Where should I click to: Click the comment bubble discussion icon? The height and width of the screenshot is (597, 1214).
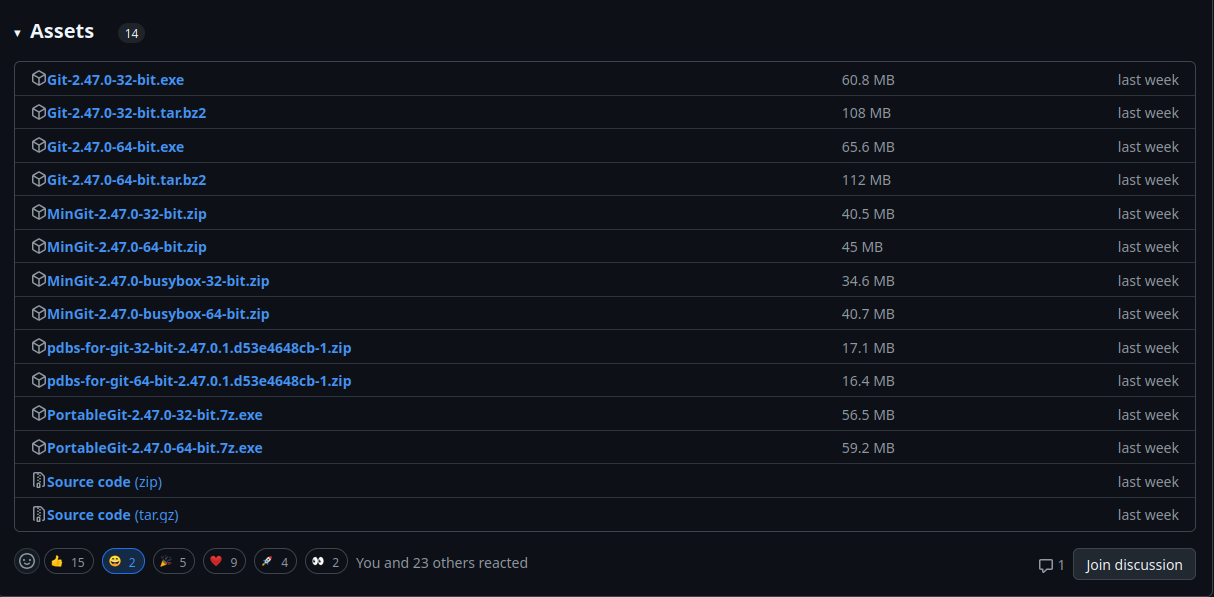click(1046, 565)
